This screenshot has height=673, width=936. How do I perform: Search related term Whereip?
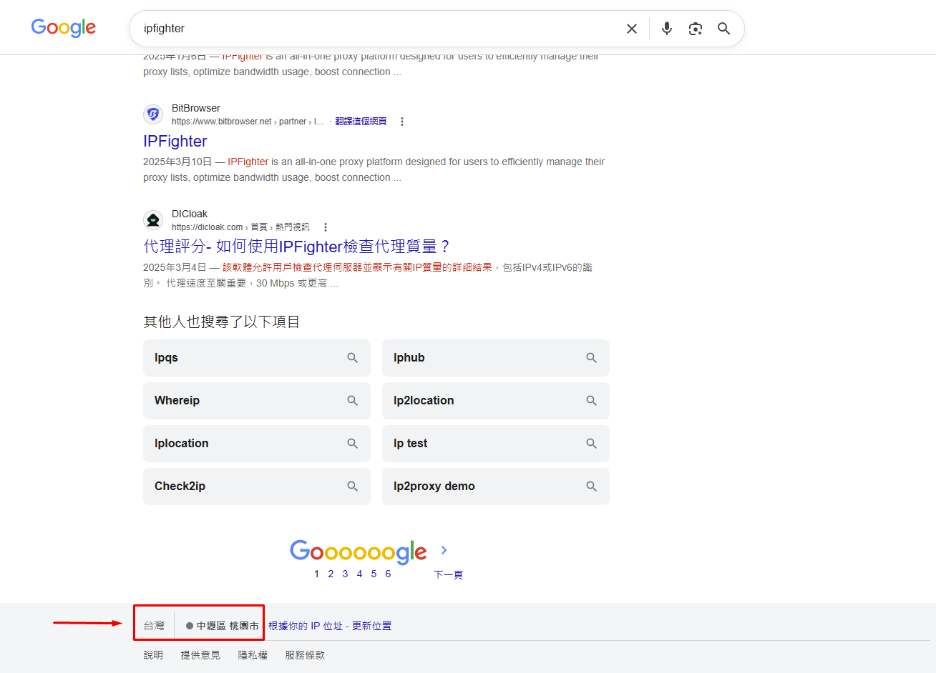(x=257, y=401)
